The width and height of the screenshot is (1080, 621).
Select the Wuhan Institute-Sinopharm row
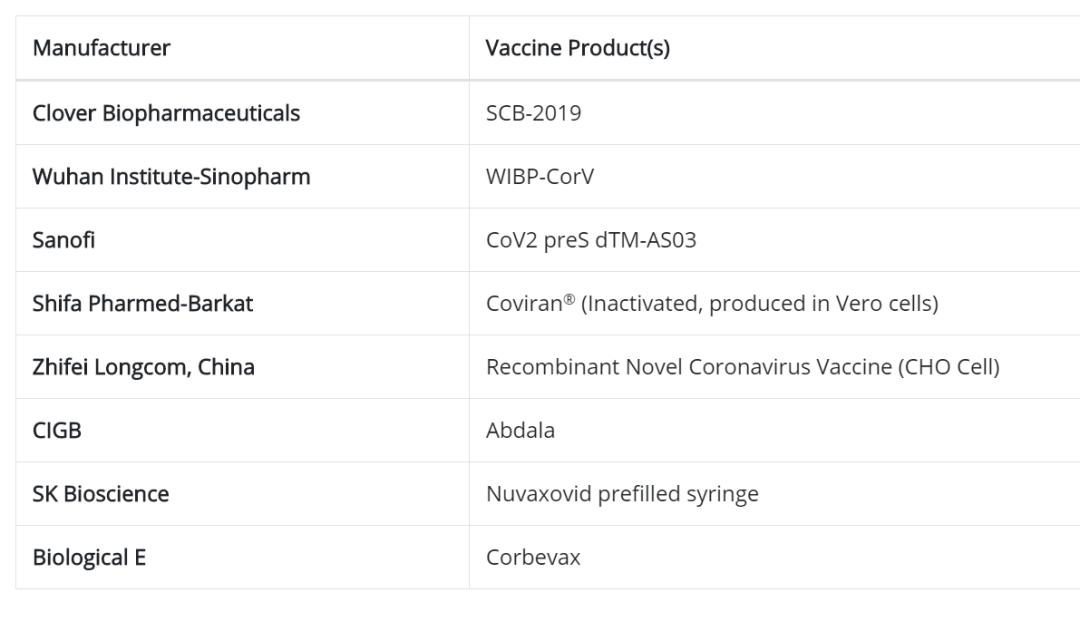coord(171,177)
